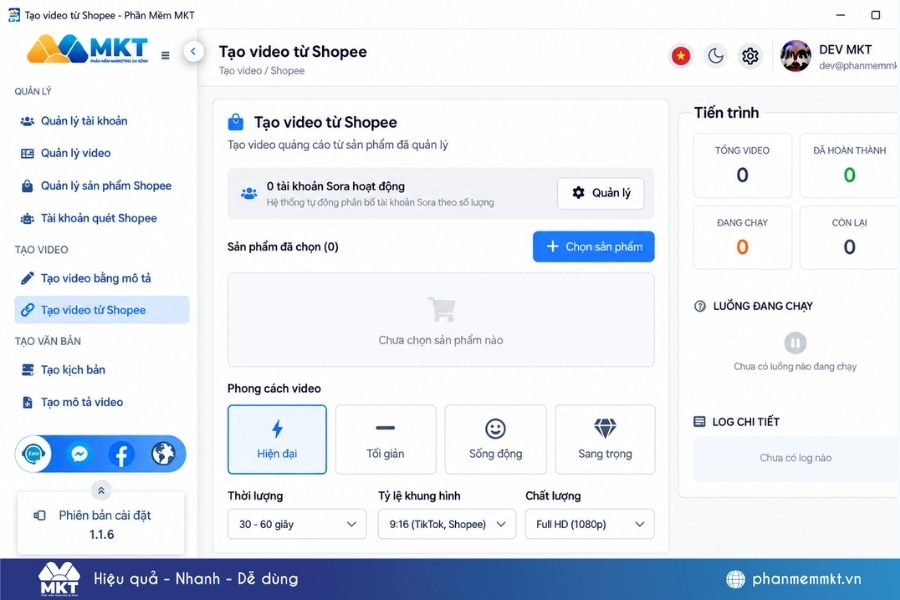Open settings via the gear icon in header
The height and width of the screenshot is (600, 900).
coord(750,56)
